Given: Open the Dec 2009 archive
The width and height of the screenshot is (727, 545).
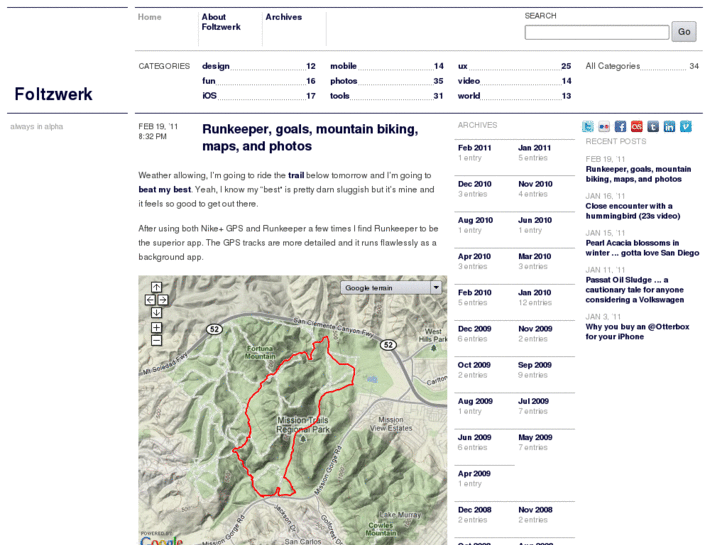Looking at the screenshot, I should point(474,328).
